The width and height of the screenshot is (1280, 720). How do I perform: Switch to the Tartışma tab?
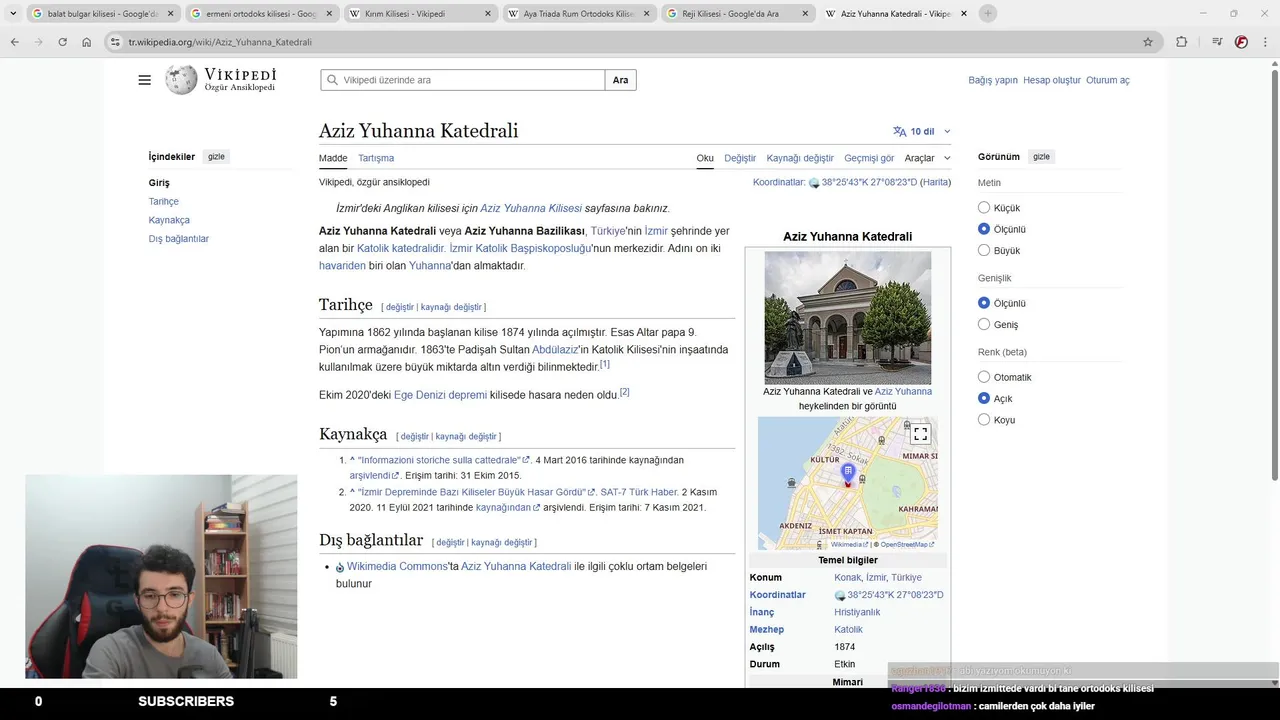coord(376,158)
